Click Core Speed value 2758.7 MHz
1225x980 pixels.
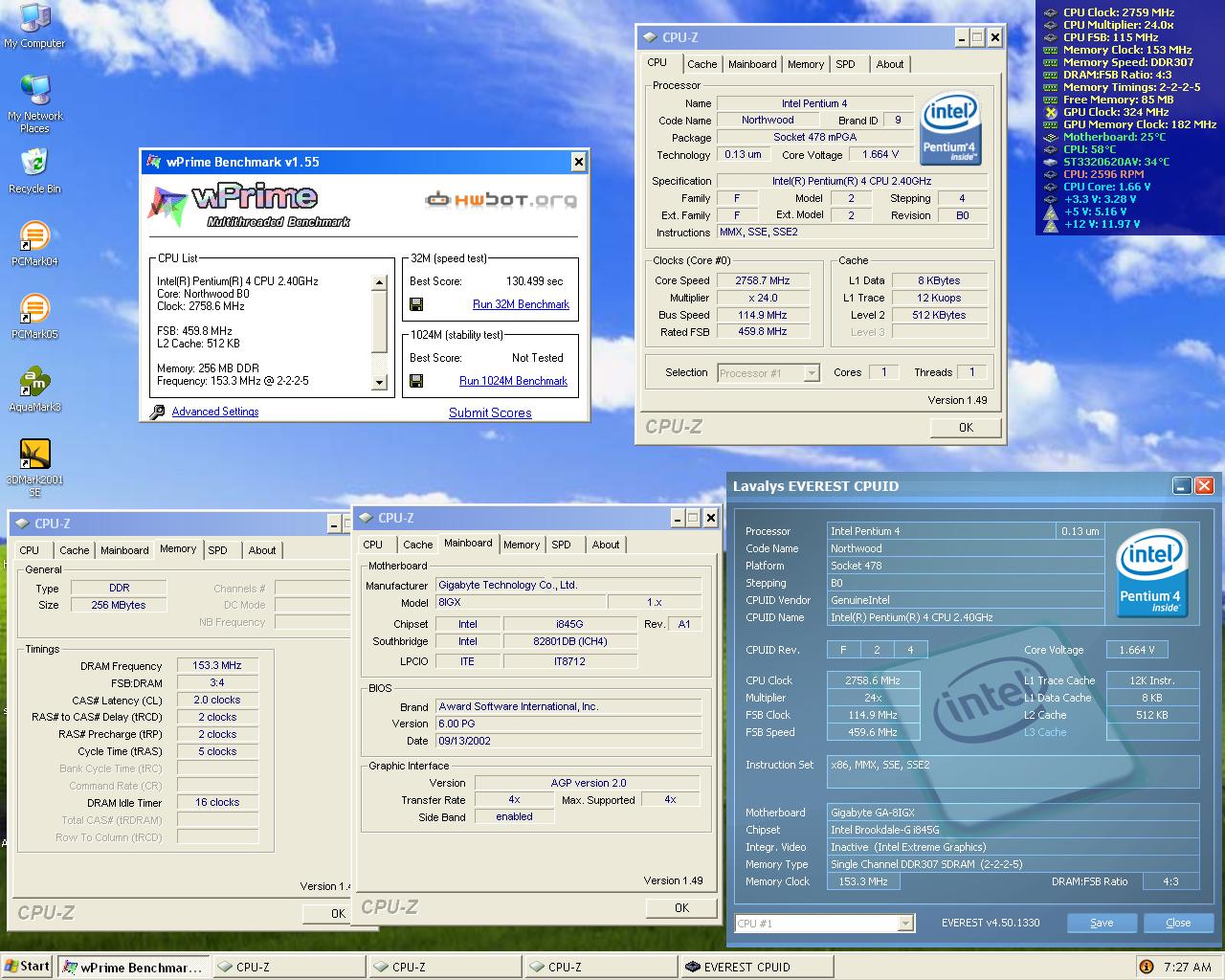(x=763, y=280)
